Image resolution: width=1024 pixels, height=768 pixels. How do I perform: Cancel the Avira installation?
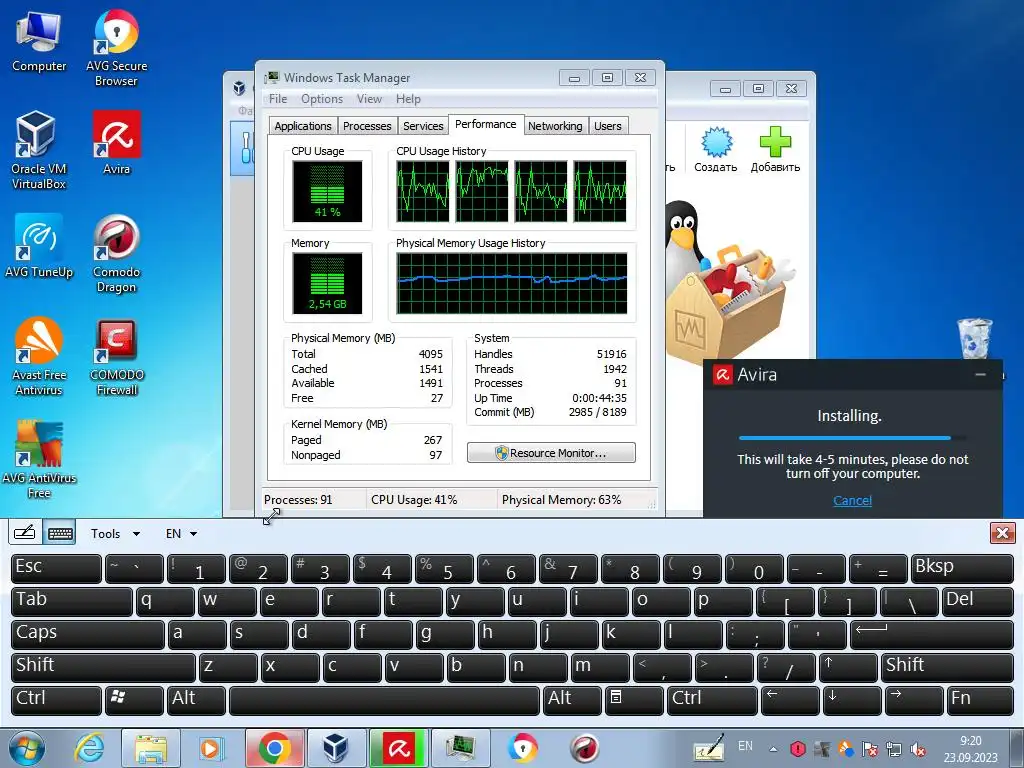(852, 500)
